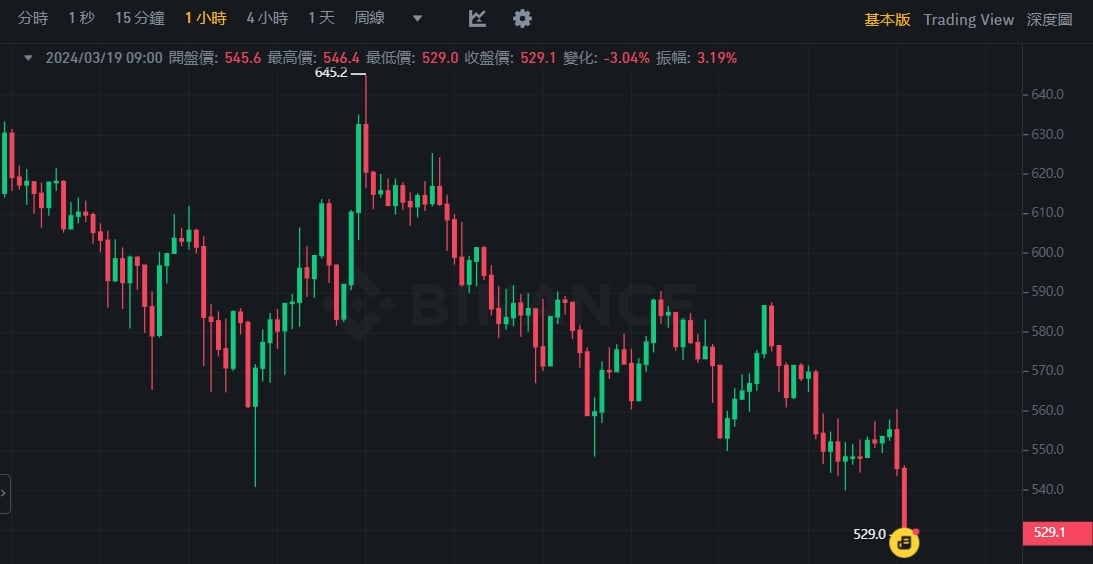Click the yellow news marker icon

point(904,542)
